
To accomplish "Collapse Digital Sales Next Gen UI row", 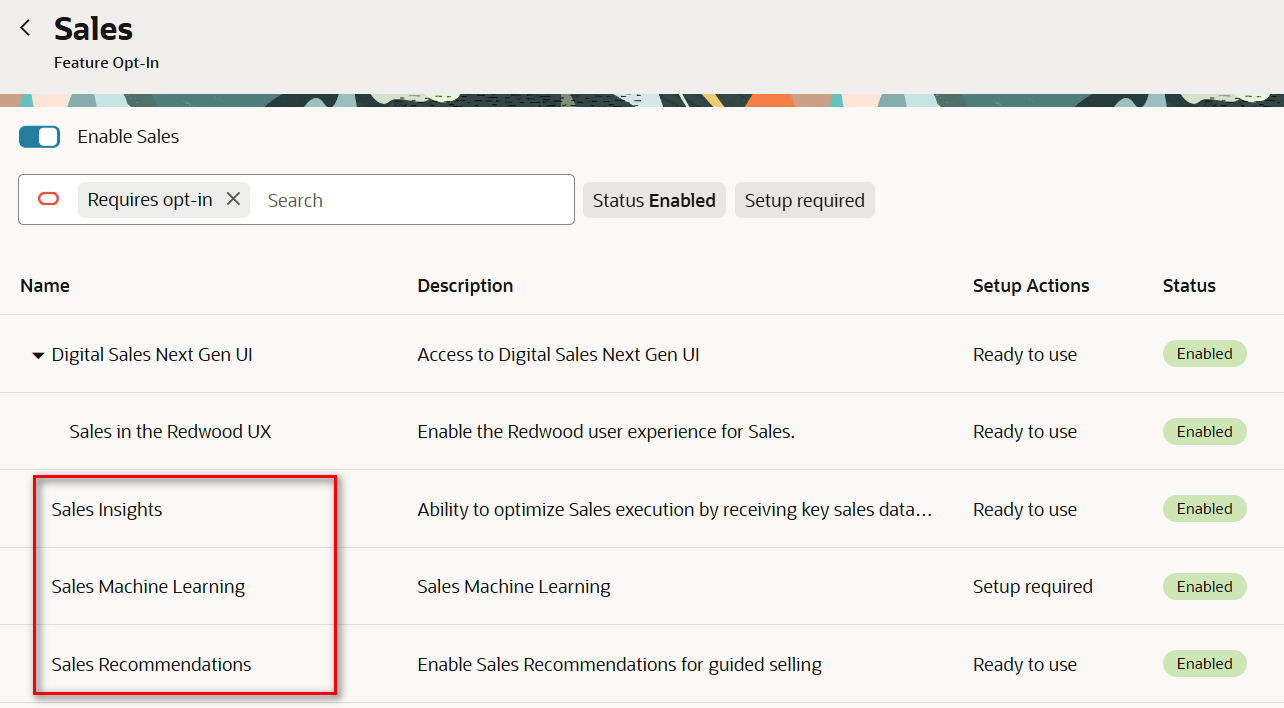I will [38, 355].
